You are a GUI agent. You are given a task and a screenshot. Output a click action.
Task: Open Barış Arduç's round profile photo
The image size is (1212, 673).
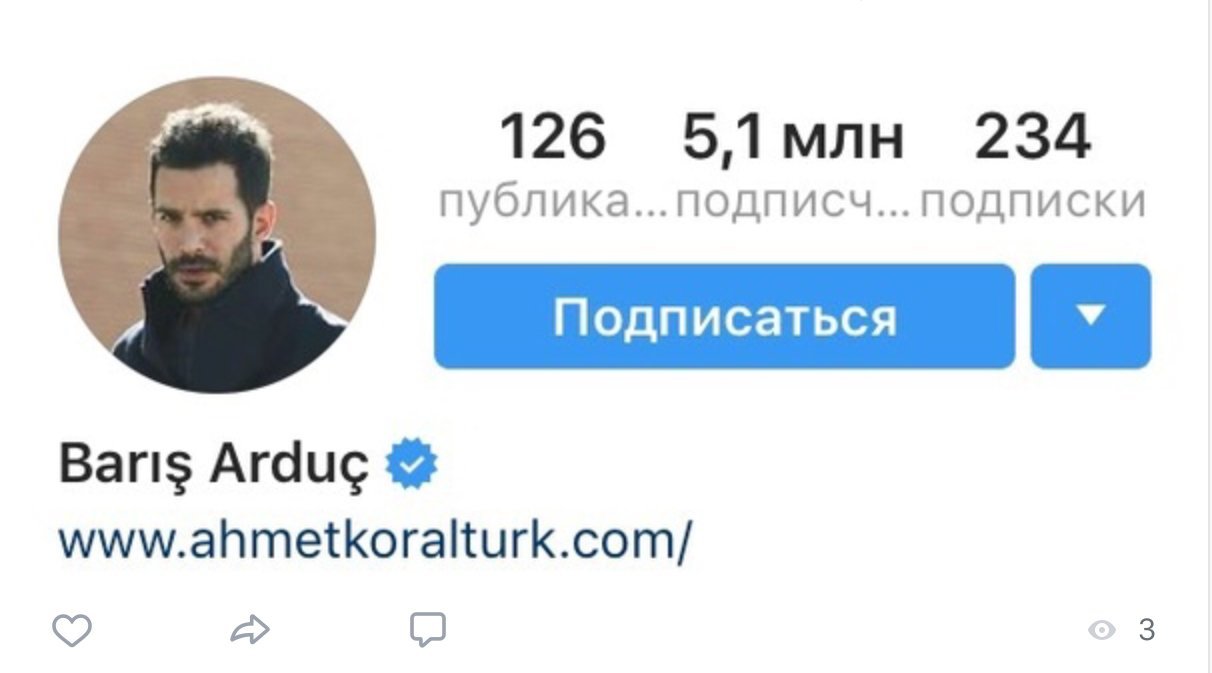click(217, 234)
